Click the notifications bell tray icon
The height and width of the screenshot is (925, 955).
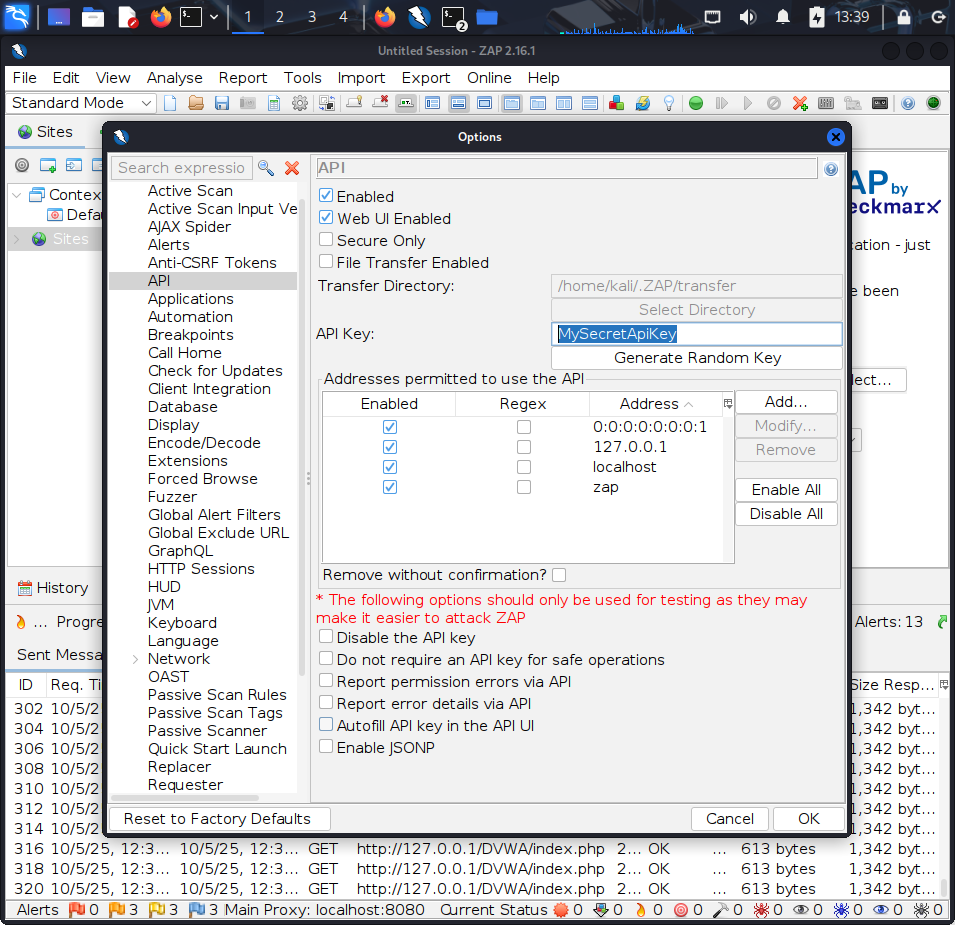tap(783, 17)
